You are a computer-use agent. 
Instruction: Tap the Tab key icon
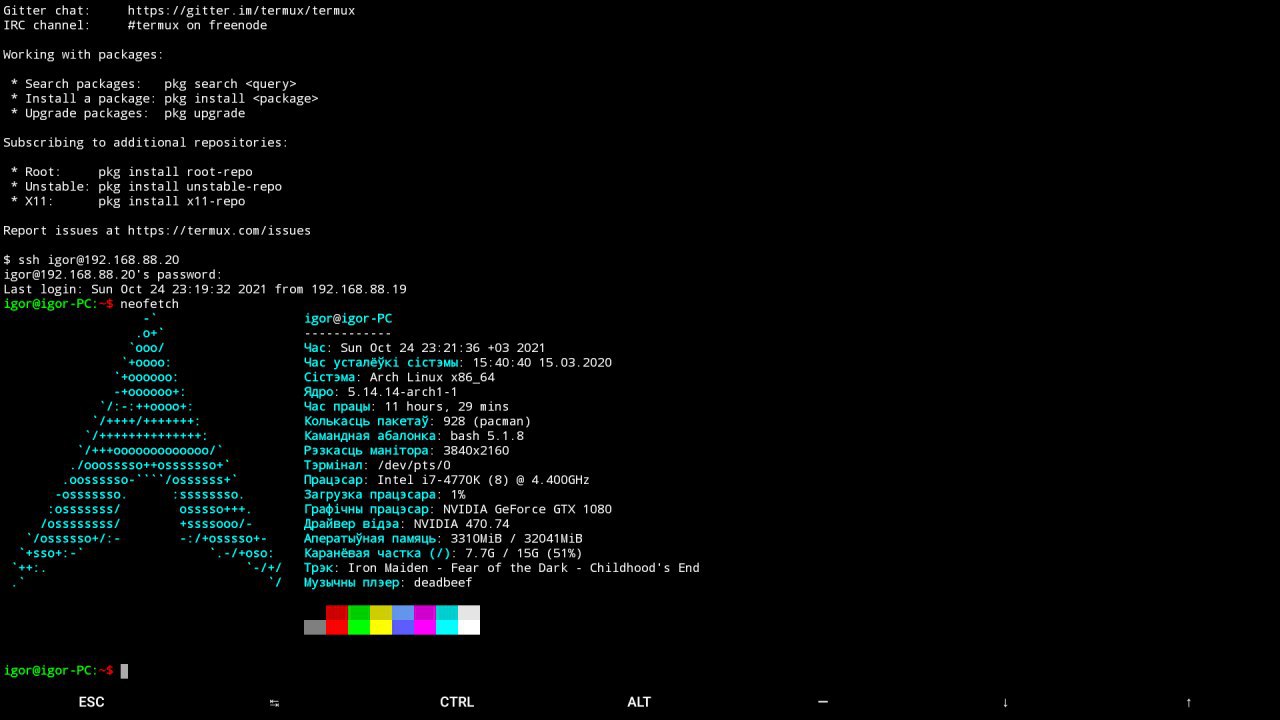pyautogui.click(x=274, y=703)
